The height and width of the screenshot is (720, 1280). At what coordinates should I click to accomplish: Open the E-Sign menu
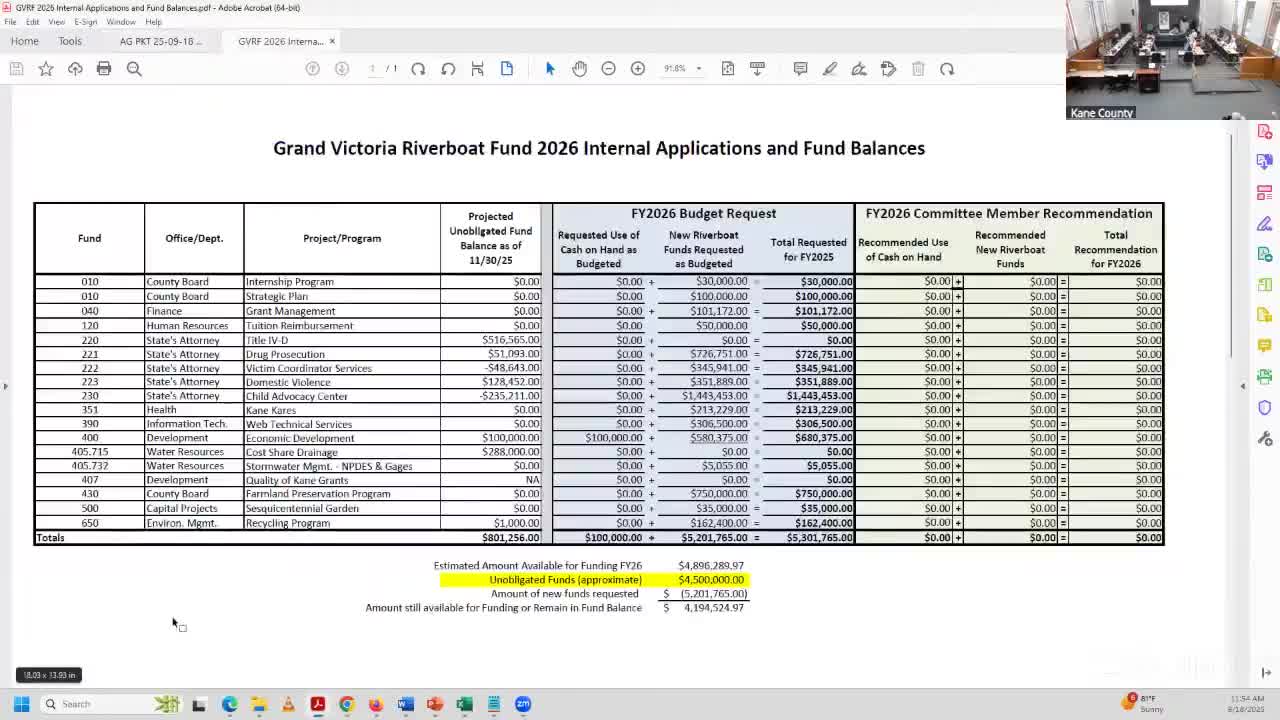click(x=84, y=21)
